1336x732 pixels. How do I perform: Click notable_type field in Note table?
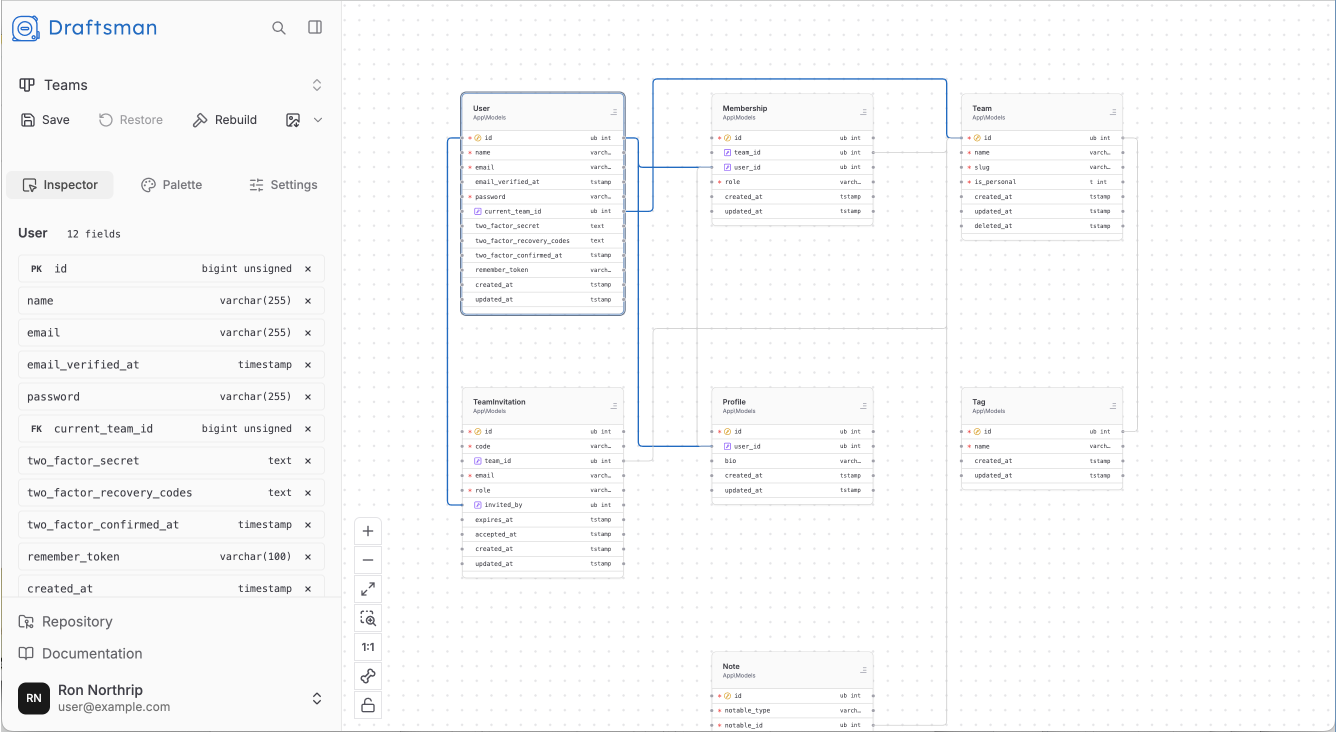click(x=792, y=710)
